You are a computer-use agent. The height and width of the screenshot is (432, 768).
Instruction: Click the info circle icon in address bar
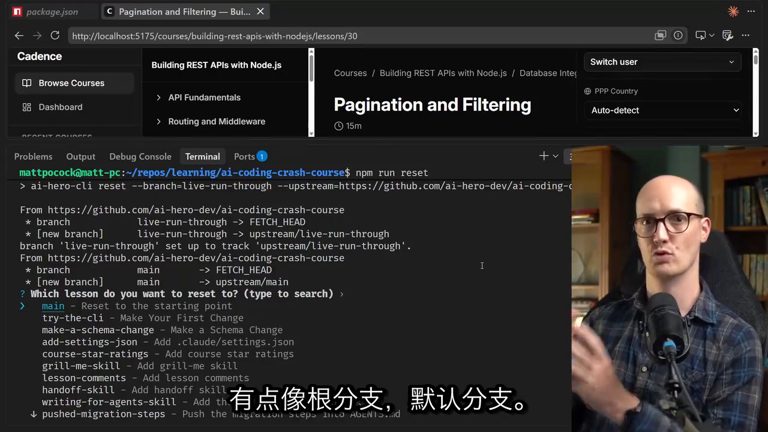coord(678,35)
